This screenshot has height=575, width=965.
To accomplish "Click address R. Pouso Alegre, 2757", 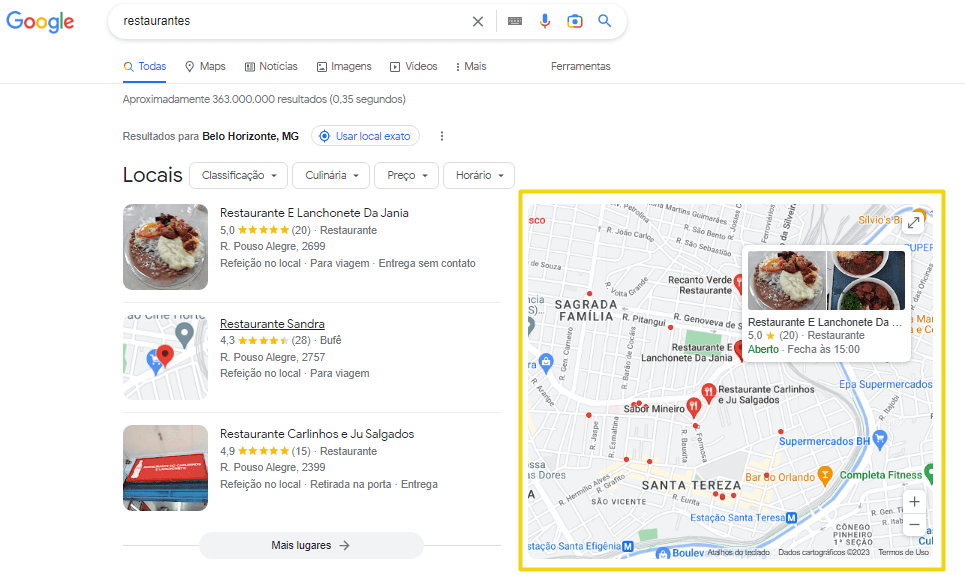I will tap(273, 357).
